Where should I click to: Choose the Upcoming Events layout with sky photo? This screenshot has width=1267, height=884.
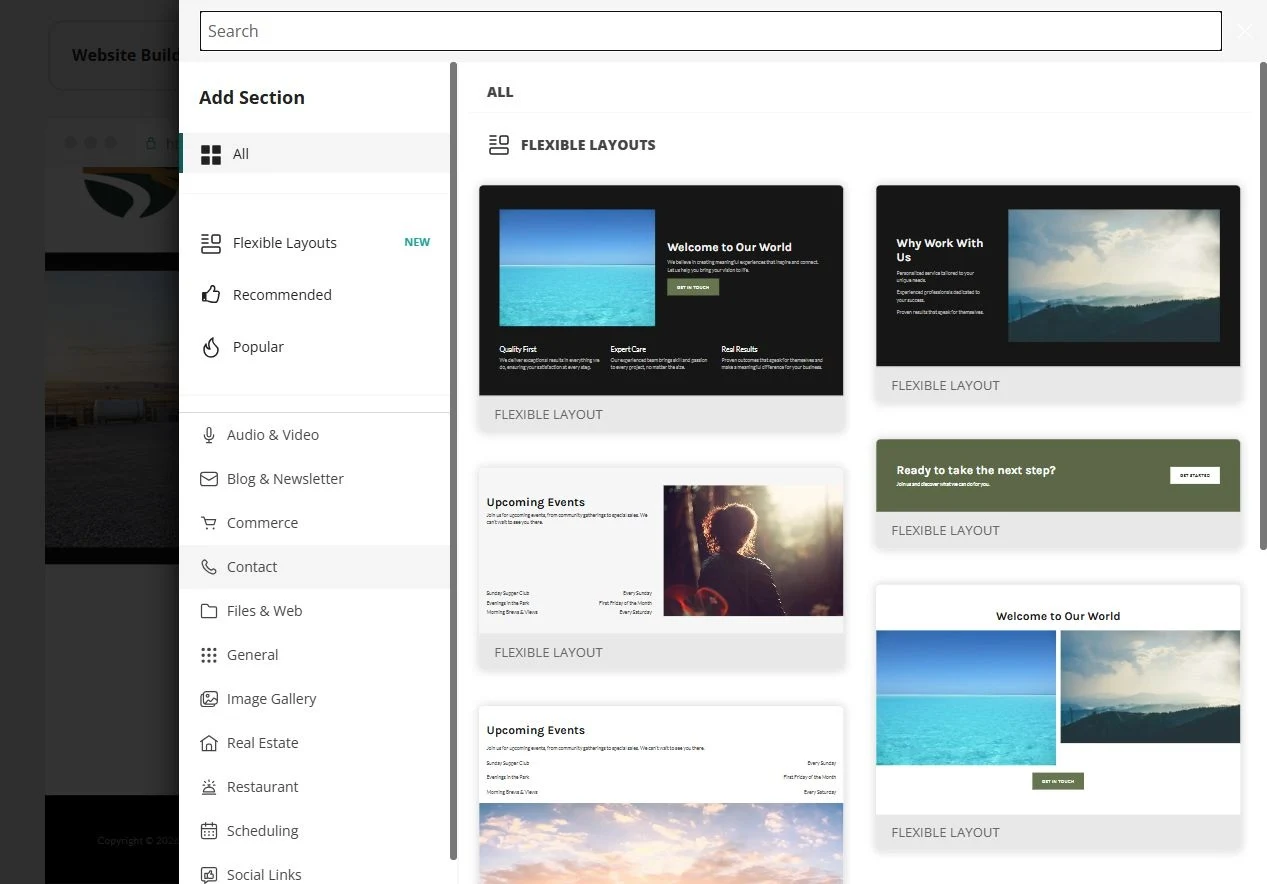click(661, 795)
